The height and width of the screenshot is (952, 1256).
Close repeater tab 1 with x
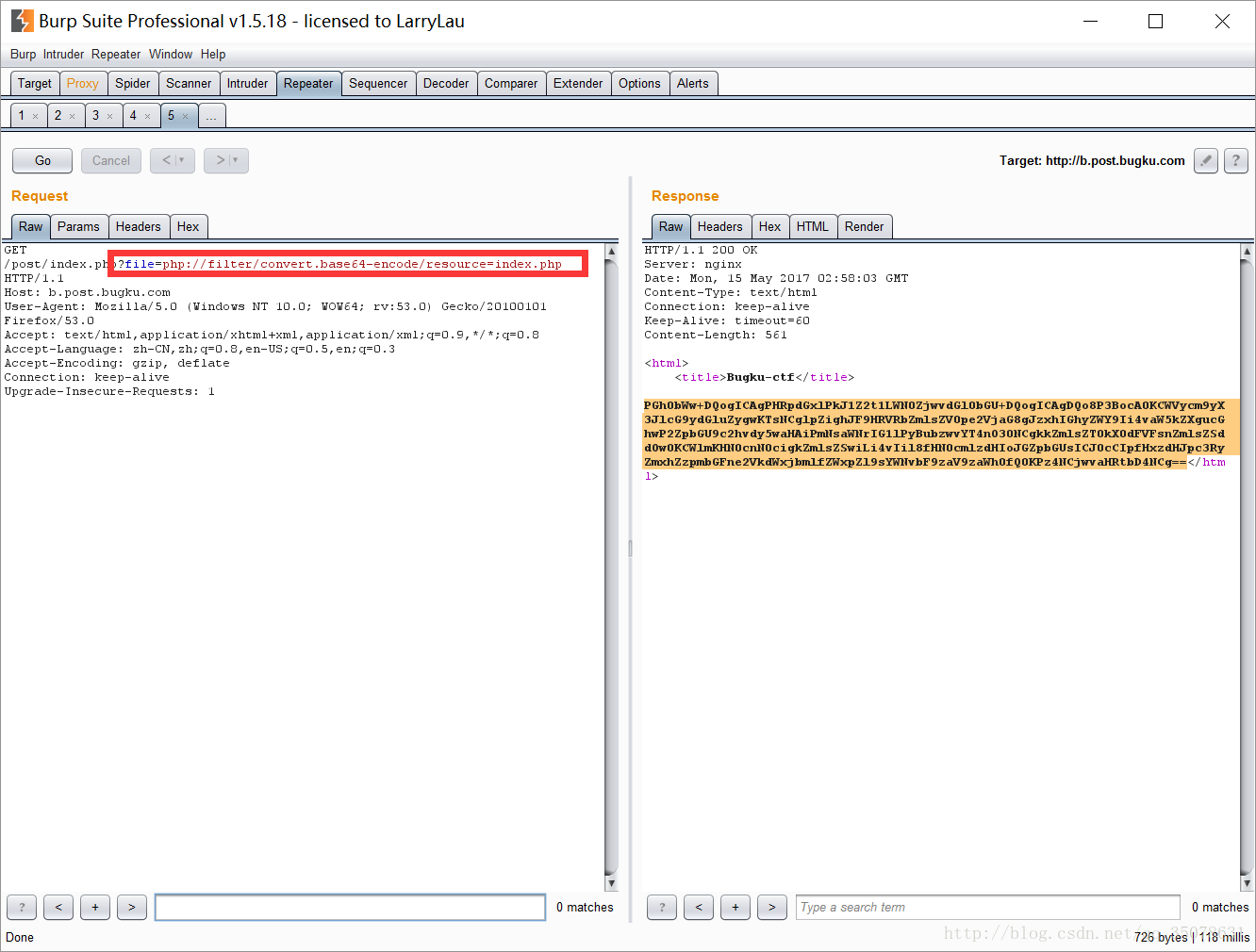click(x=35, y=116)
